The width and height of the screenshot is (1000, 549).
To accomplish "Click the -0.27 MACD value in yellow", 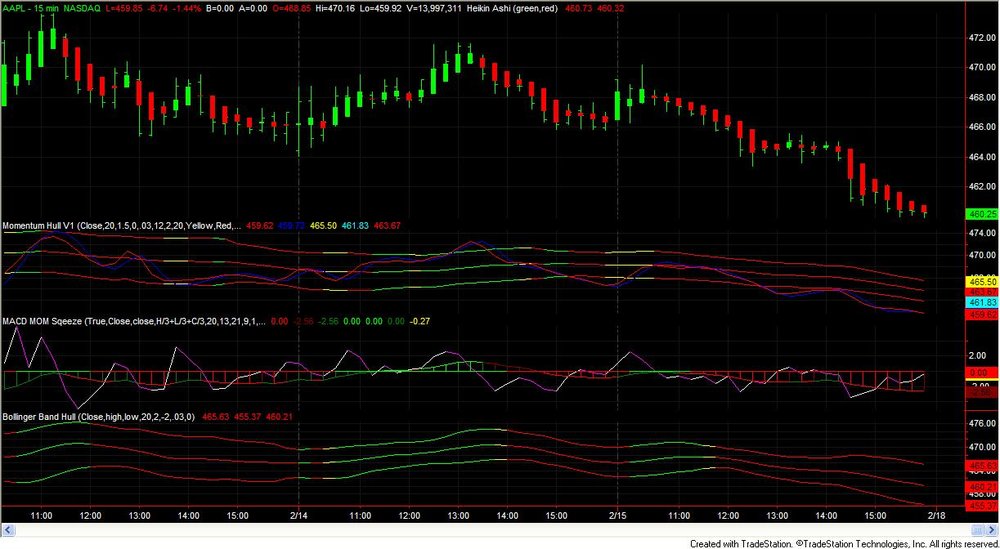I will point(419,322).
